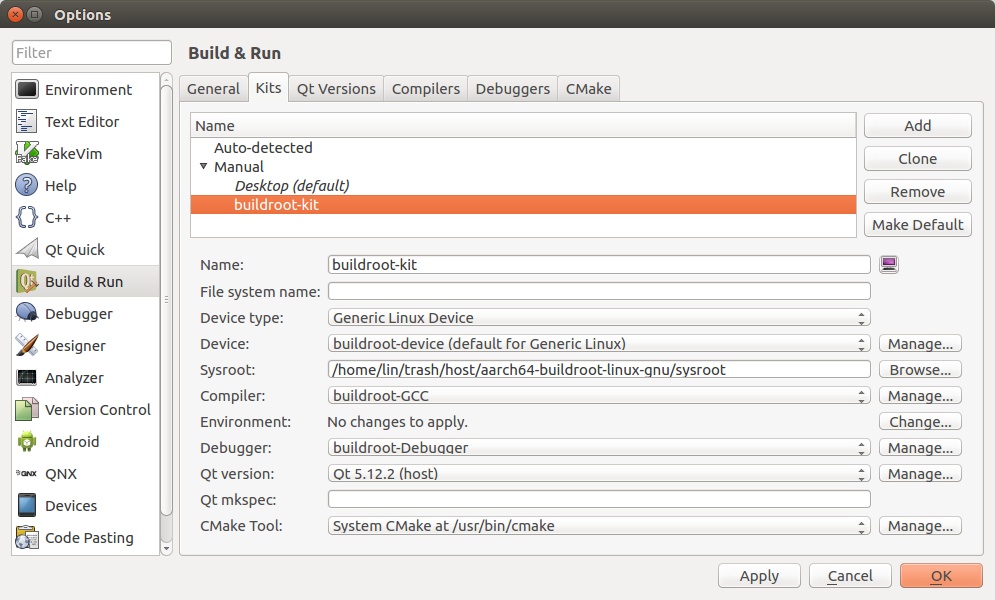Switch to the Qt Versions tab

click(x=336, y=89)
